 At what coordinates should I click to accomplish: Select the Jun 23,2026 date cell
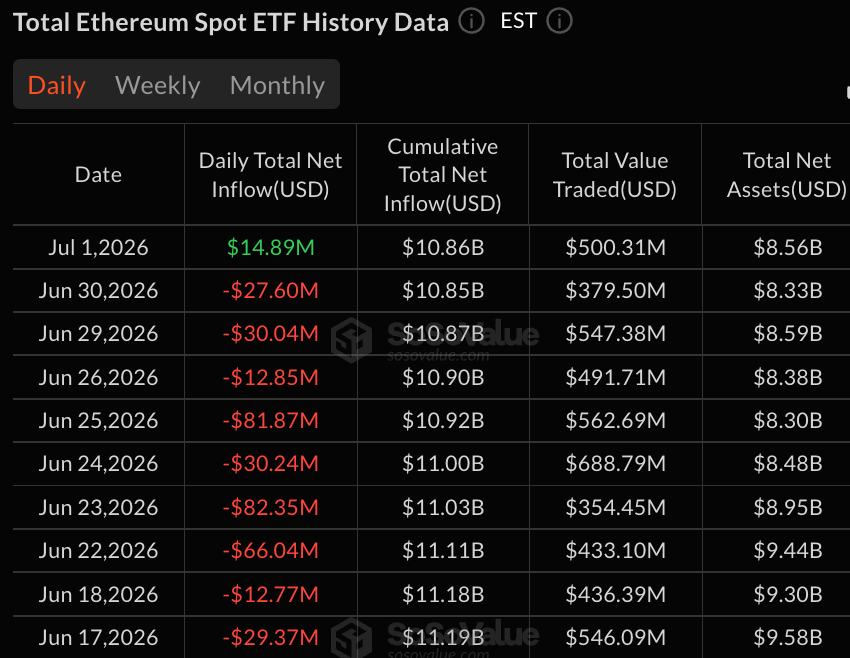(x=98, y=507)
